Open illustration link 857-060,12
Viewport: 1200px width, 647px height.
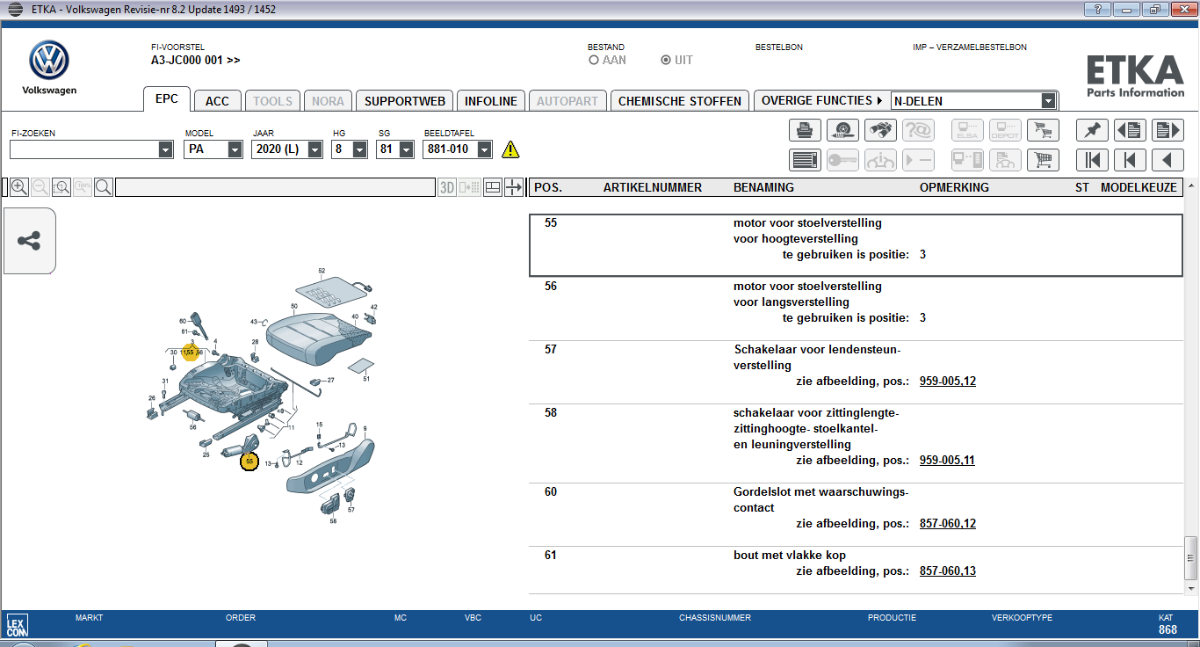[947, 523]
